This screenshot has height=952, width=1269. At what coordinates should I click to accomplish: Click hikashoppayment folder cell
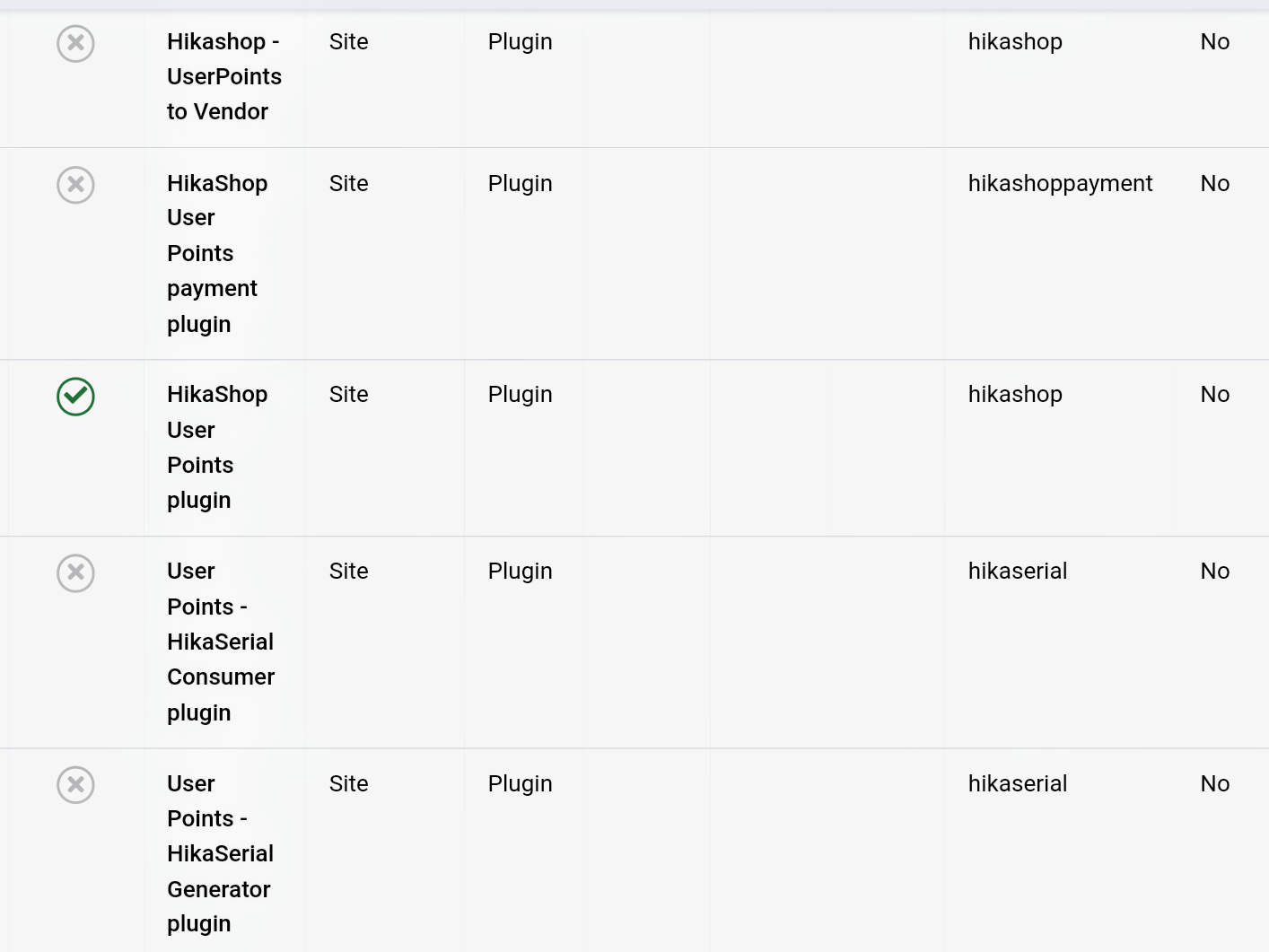click(x=1059, y=184)
